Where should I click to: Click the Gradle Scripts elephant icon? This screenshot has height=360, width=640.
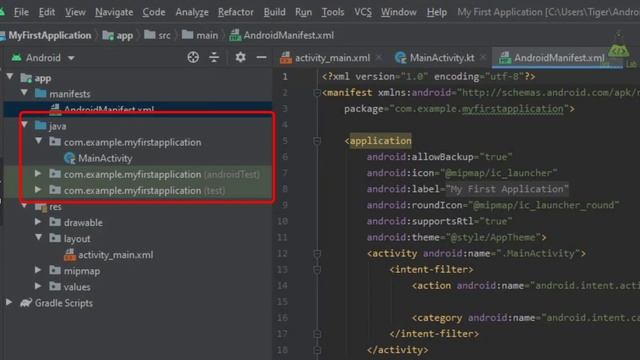point(26,303)
